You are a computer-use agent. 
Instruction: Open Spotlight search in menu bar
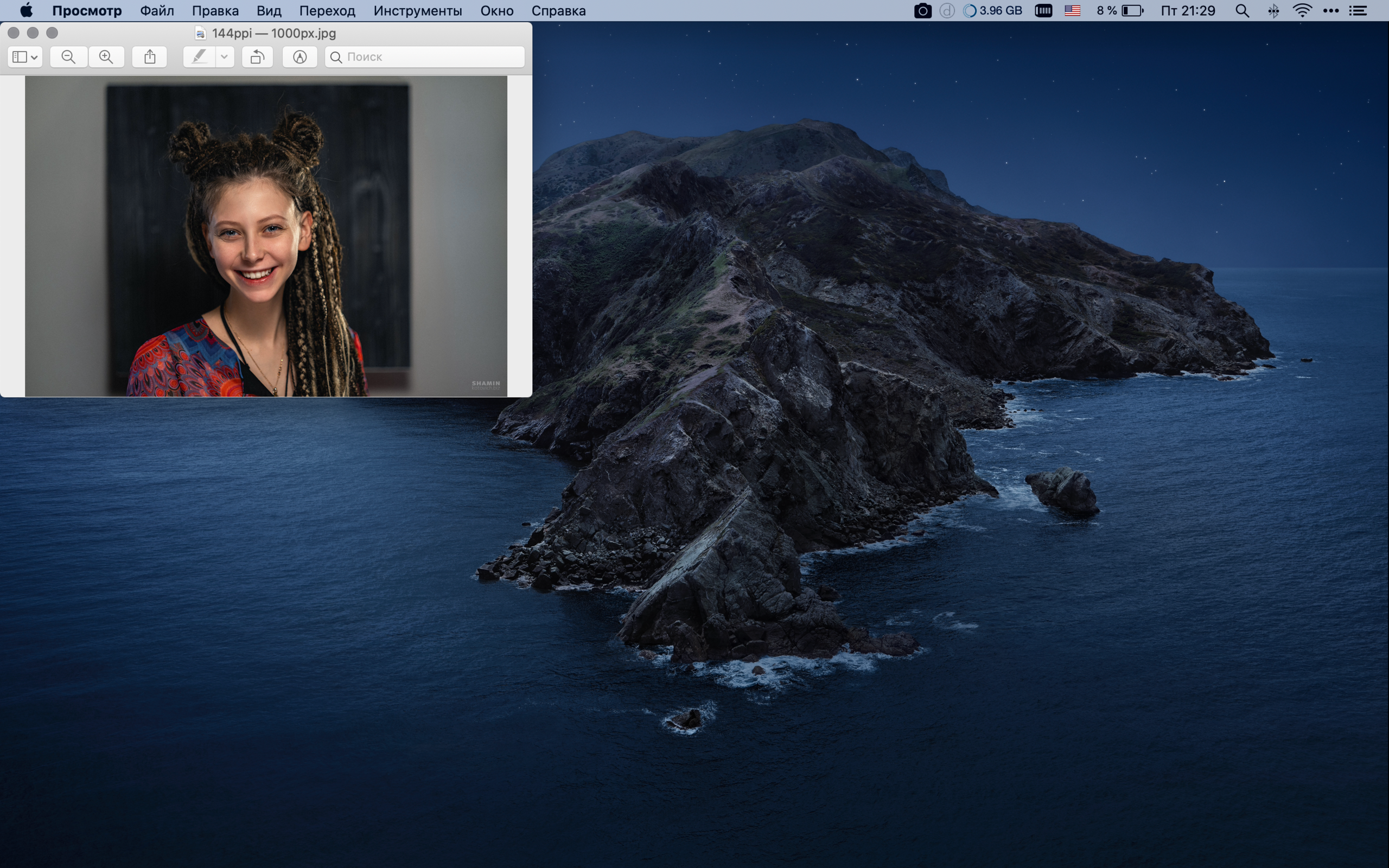click(x=1242, y=11)
